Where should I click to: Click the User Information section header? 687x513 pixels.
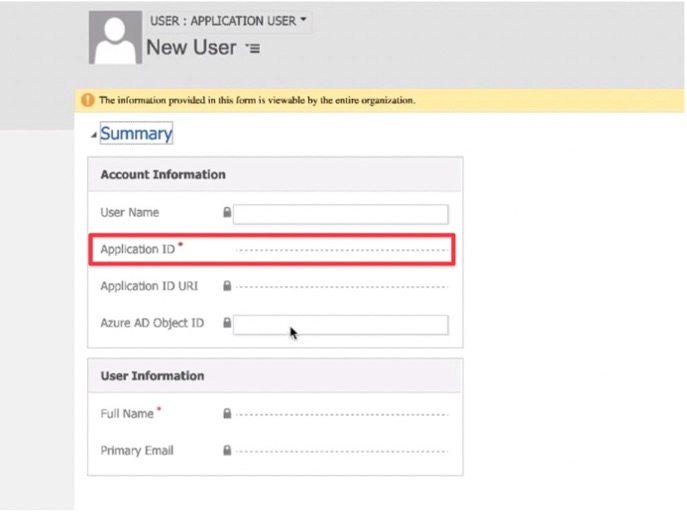[x=275, y=376]
